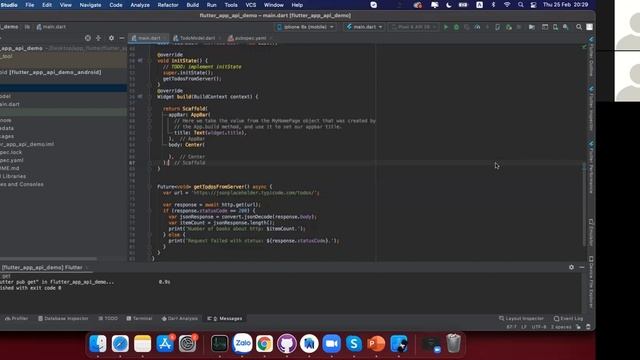Image resolution: width=640 pixels, height=360 pixels.
Task: Click the inspection checkmark at editor top-right
Action: 584,47
